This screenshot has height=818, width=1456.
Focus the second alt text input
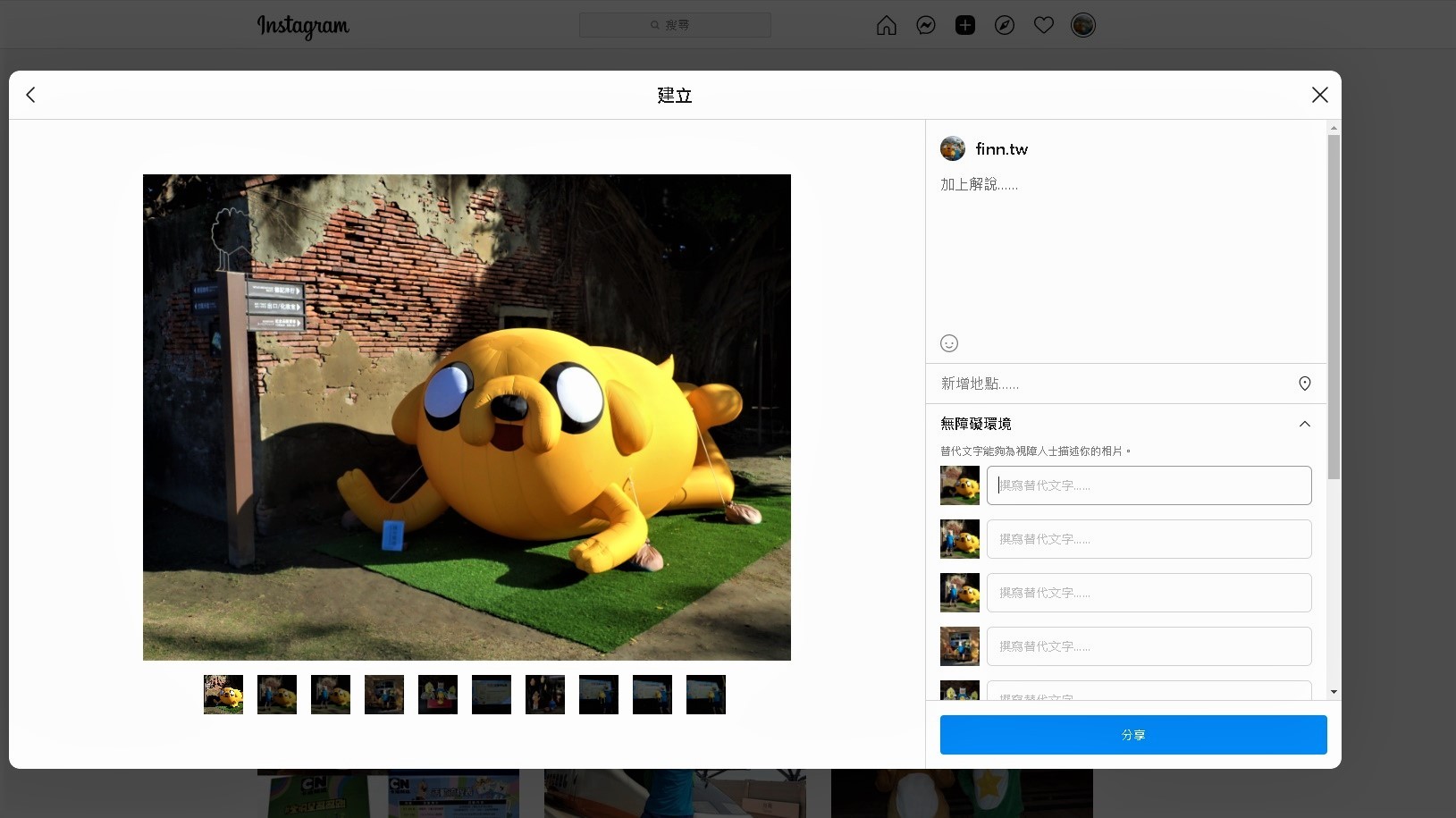[x=1149, y=539]
